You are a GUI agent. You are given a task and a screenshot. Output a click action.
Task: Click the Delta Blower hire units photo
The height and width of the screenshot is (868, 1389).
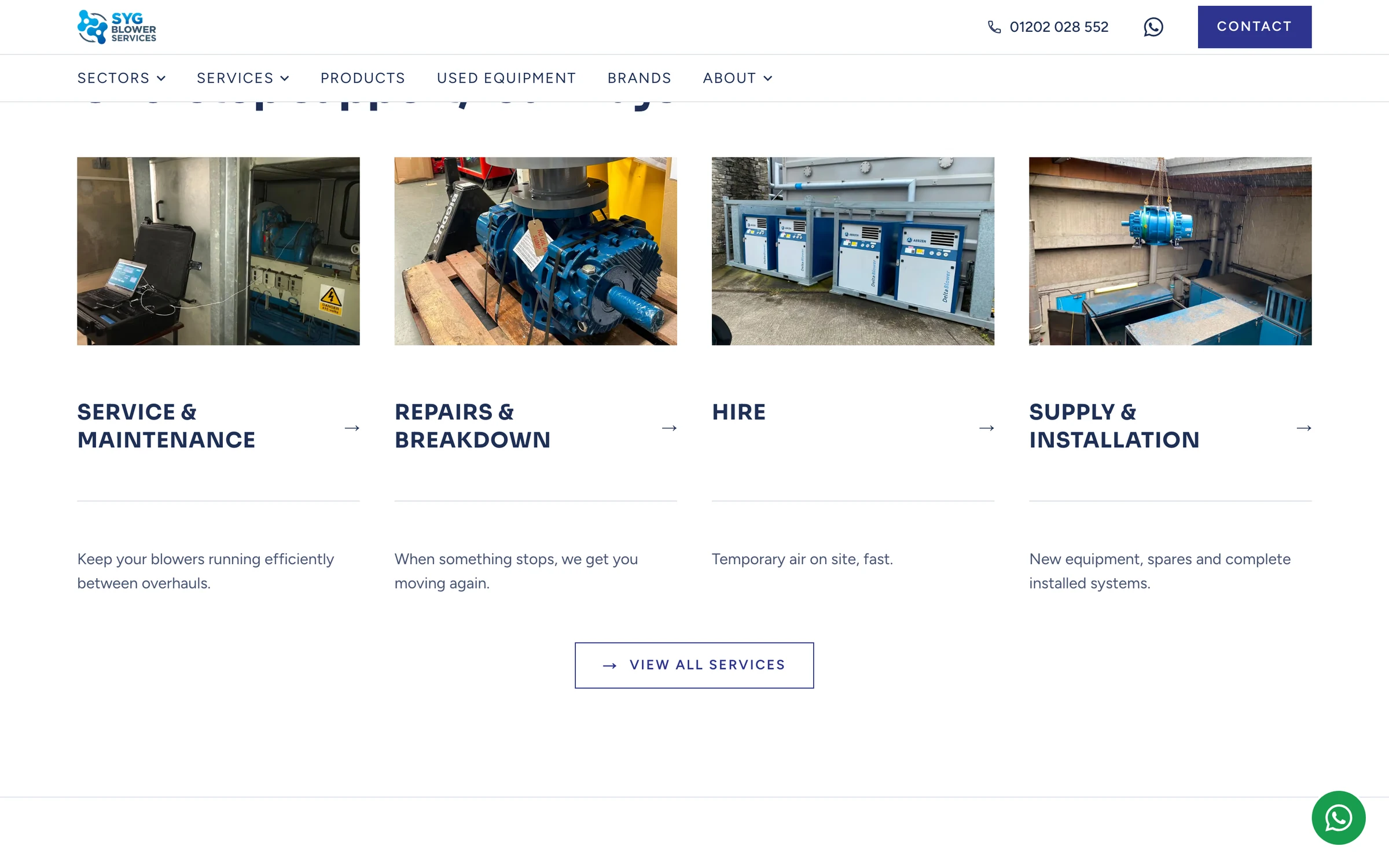pyautogui.click(x=852, y=251)
